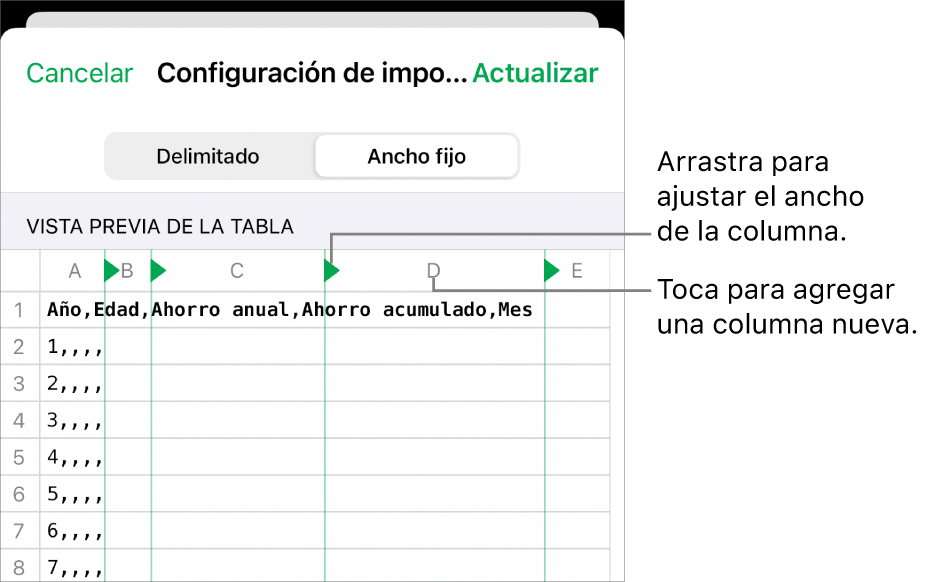Tap the green arrow after column C
The width and height of the screenshot is (926, 582).
click(x=330, y=270)
